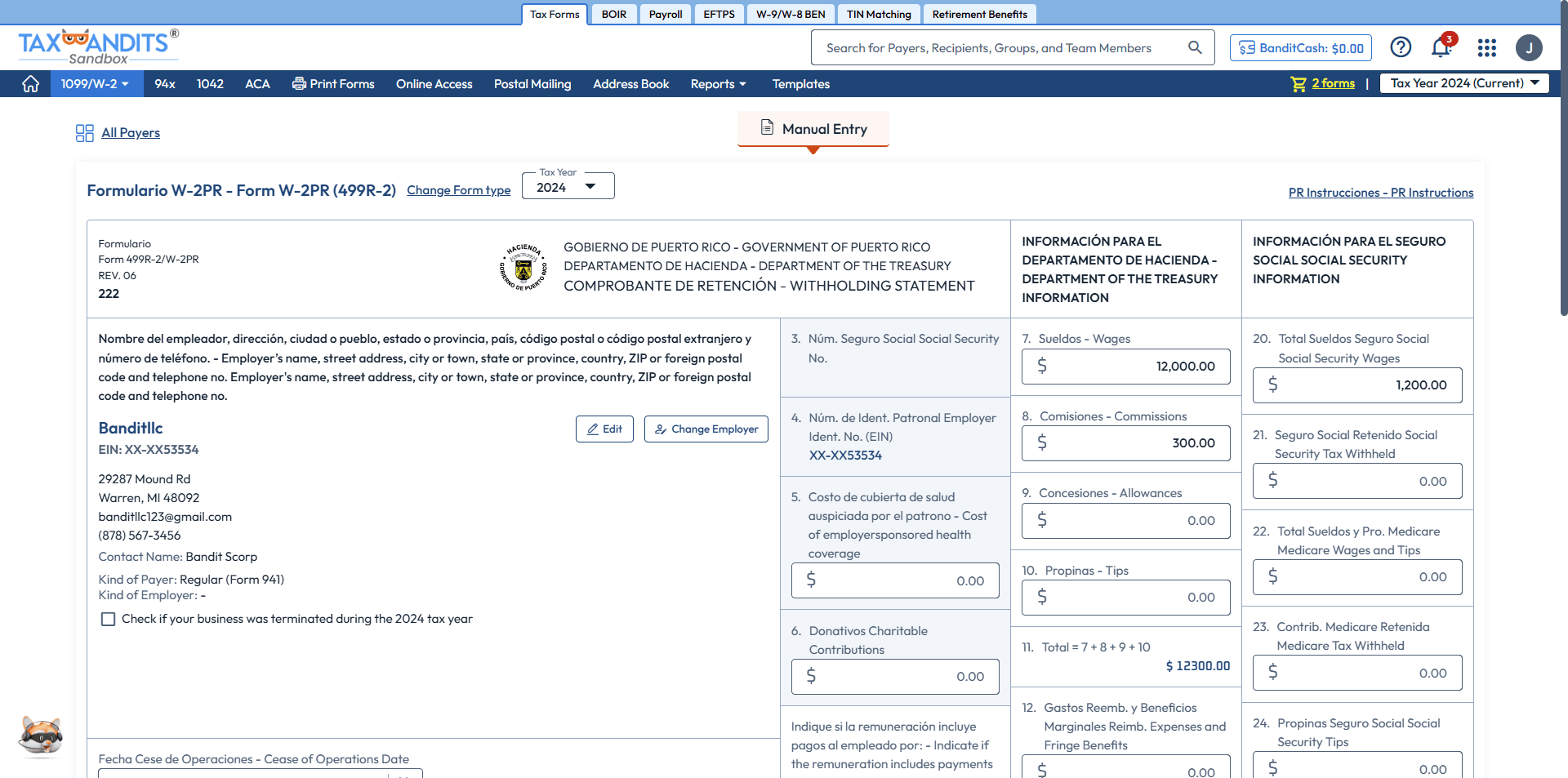The width and height of the screenshot is (1568, 778).
Task: Click the user profile avatar J
Action: pos(1529,48)
